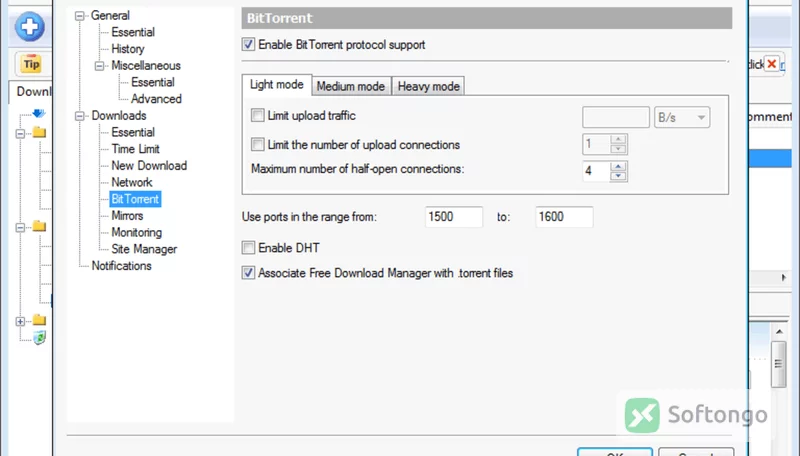Decrease half-open connections with down arrow
The image size is (800, 456).
(618, 176)
